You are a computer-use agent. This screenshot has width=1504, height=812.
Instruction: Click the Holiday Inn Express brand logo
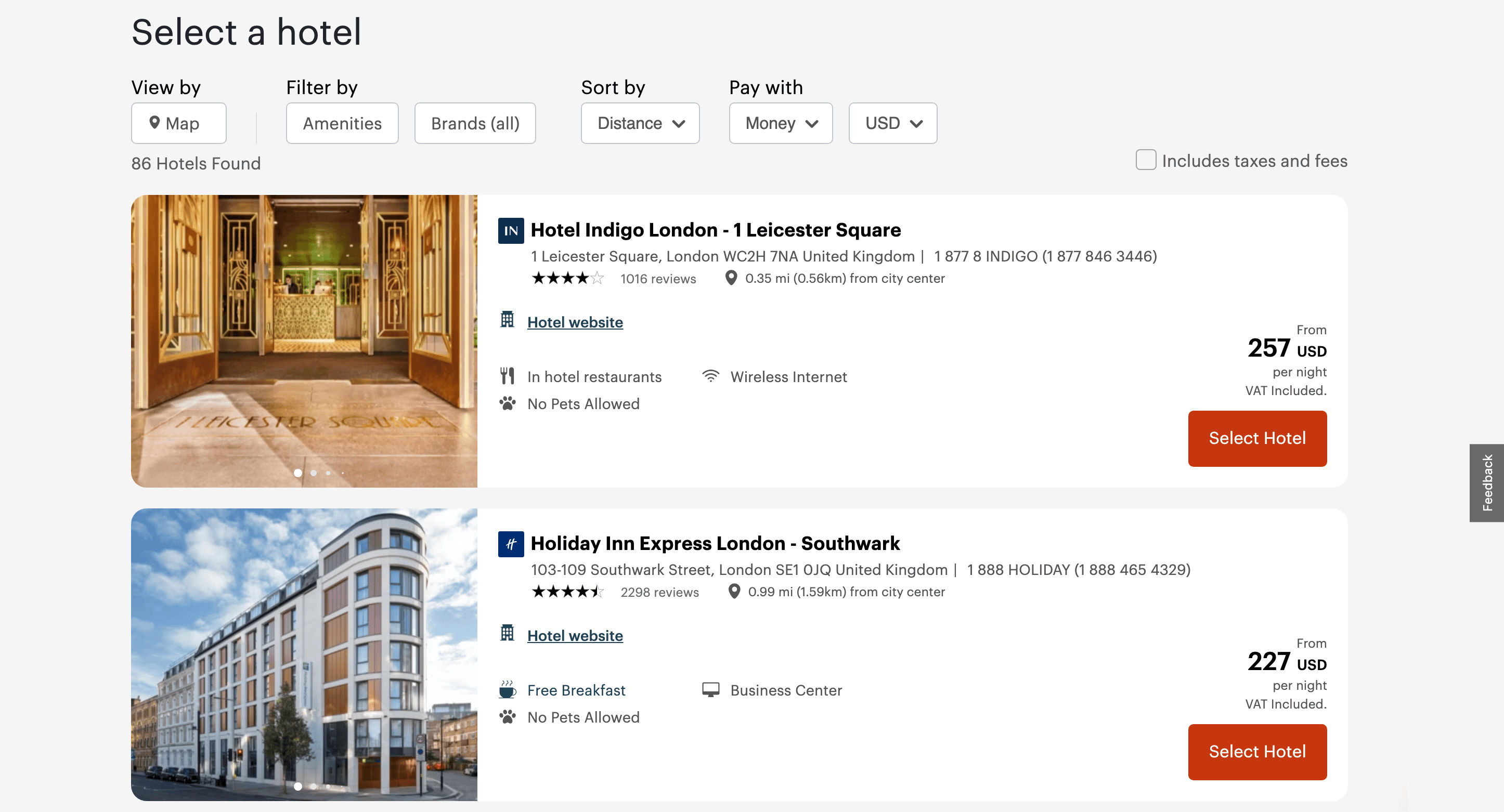[510, 543]
